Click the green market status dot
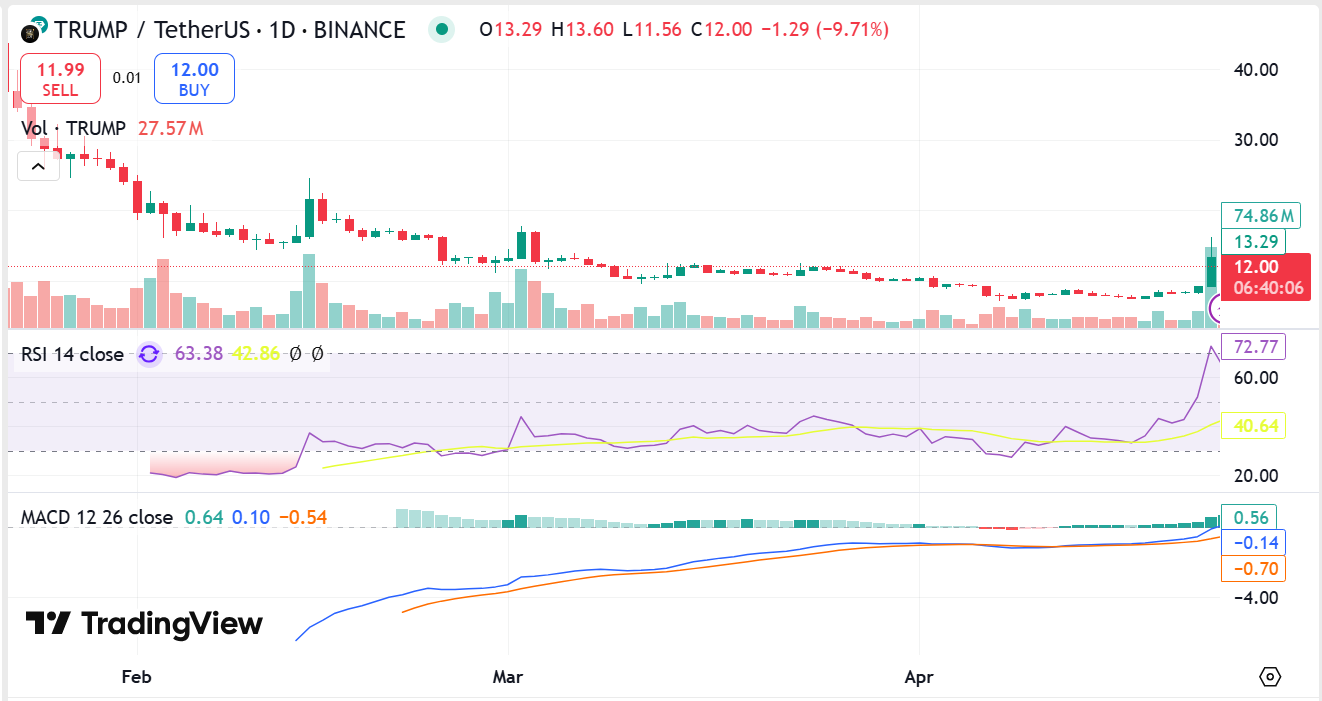Image resolution: width=1322 pixels, height=701 pixels. point(441,30)
